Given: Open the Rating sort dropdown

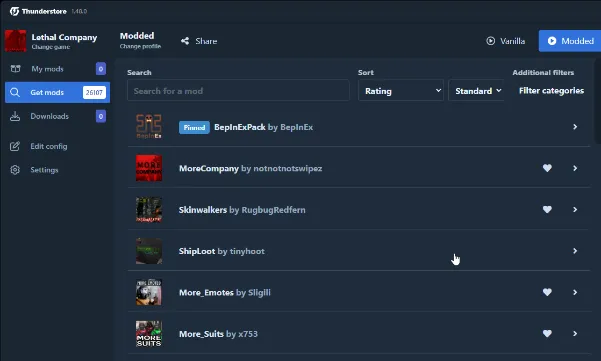Looking at the screenshot, I should click(401, 90).
